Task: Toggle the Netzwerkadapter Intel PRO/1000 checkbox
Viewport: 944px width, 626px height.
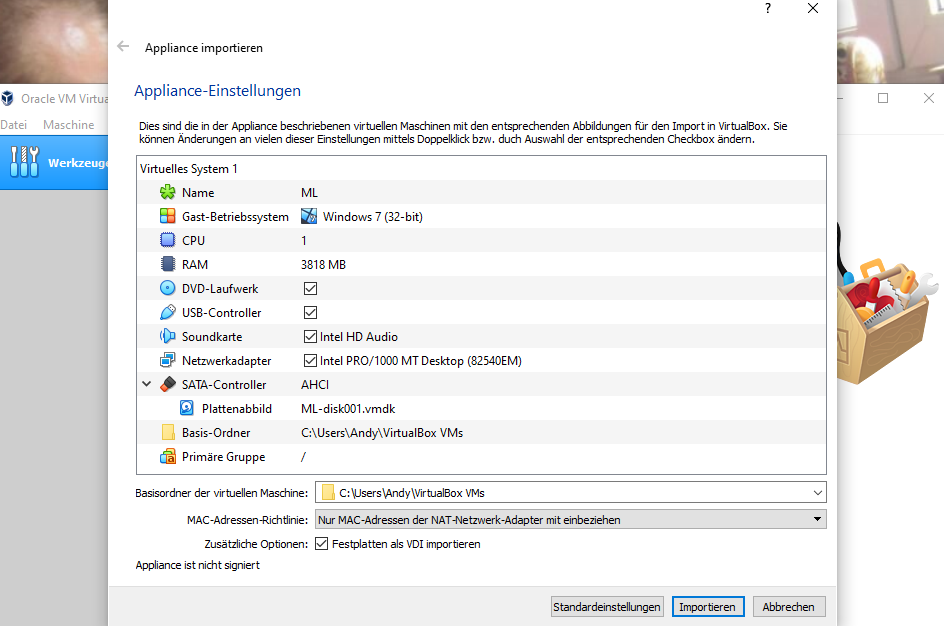Action: point(310,361)
